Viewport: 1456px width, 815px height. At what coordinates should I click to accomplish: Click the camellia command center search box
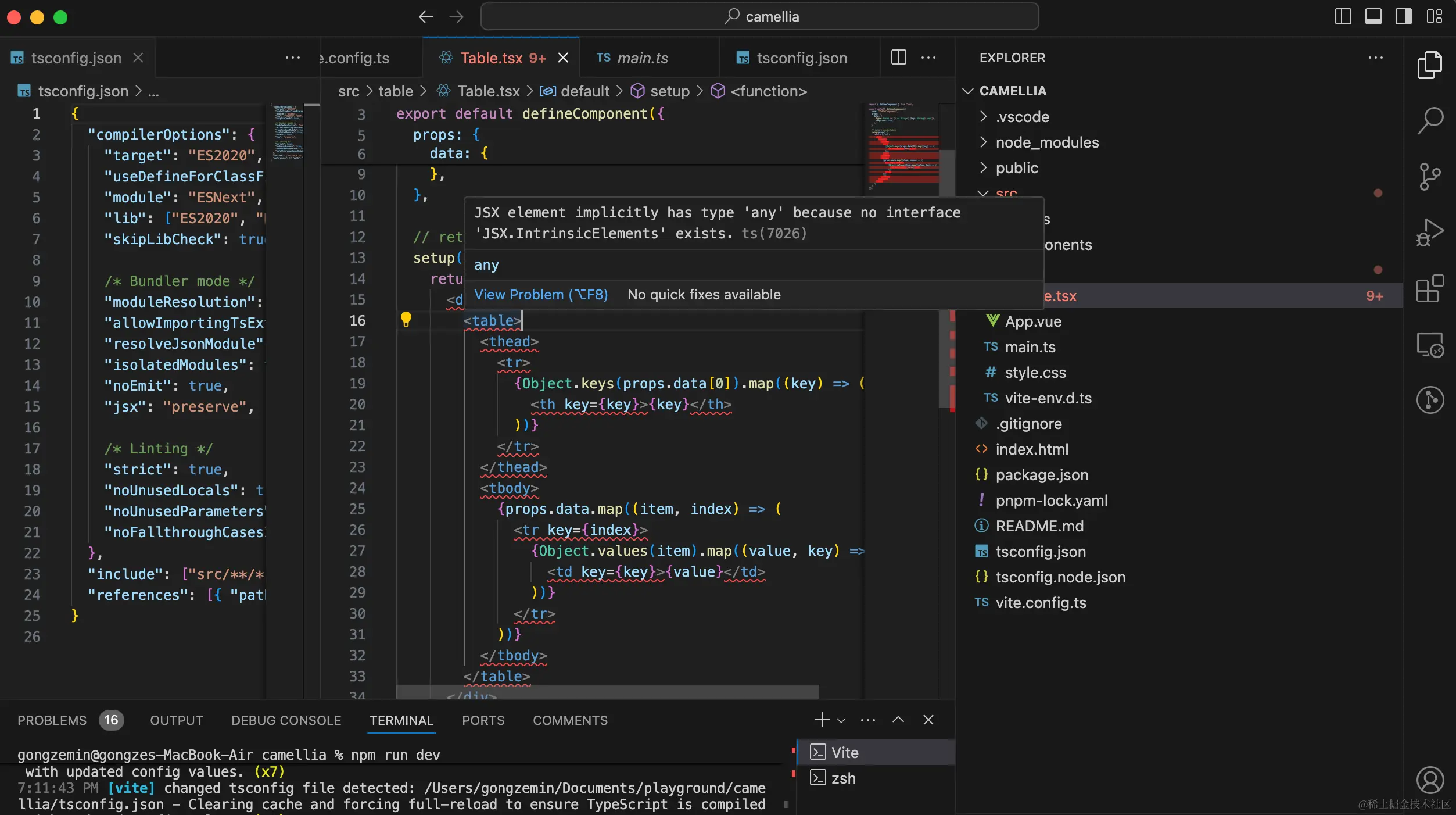point(759,17)
